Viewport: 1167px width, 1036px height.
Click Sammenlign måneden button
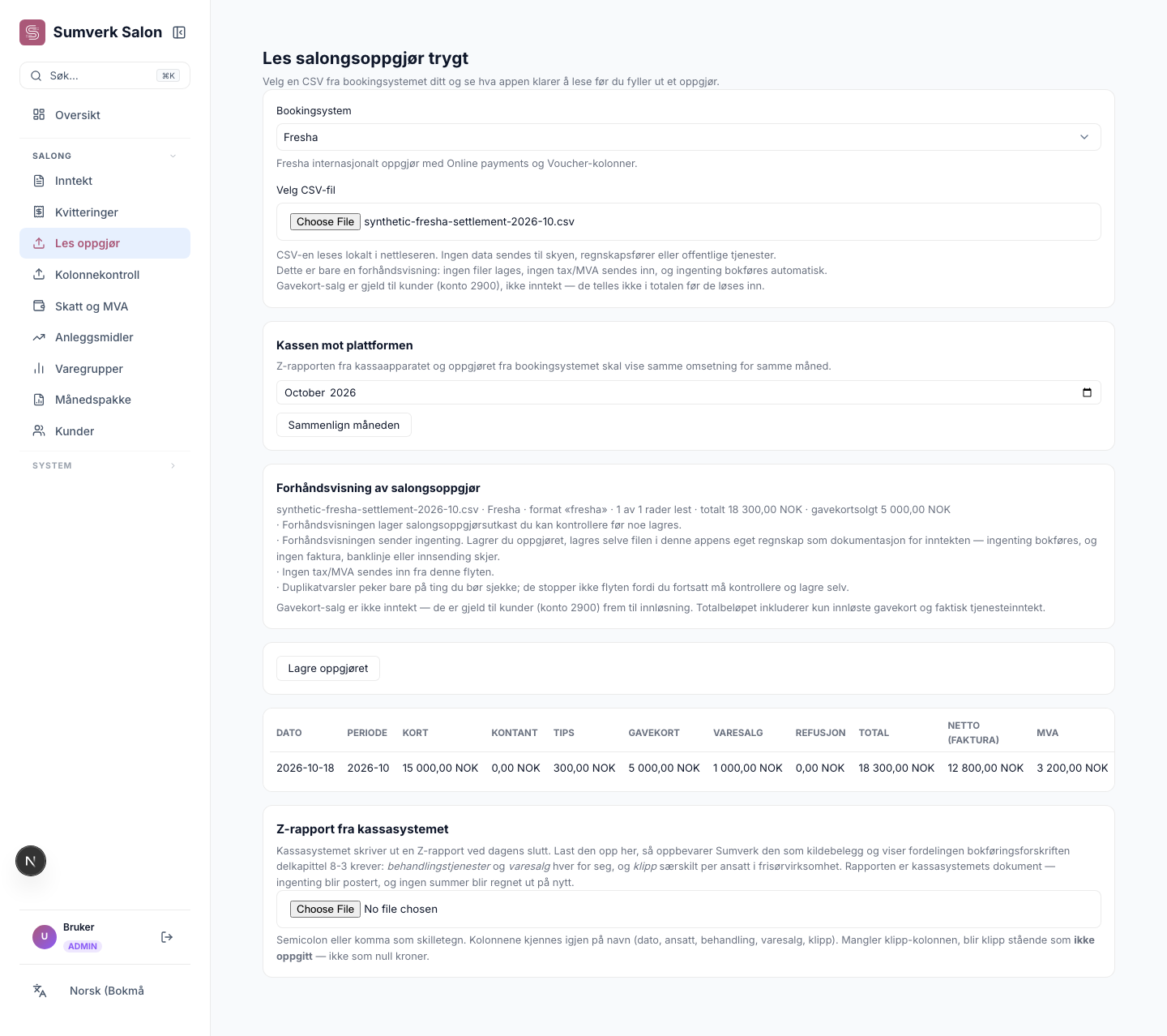click(x=344, y=425)
